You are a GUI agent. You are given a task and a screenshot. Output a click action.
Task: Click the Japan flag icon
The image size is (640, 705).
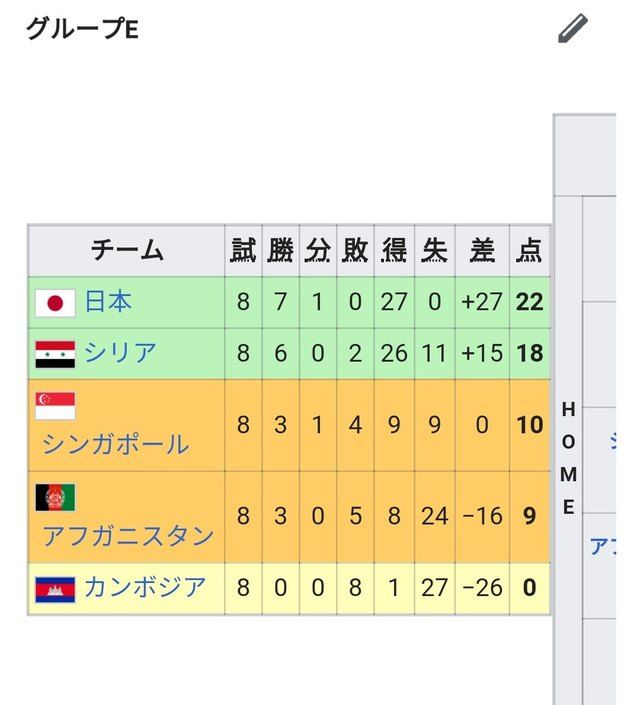pyautogui.click(x=55, y=303)
